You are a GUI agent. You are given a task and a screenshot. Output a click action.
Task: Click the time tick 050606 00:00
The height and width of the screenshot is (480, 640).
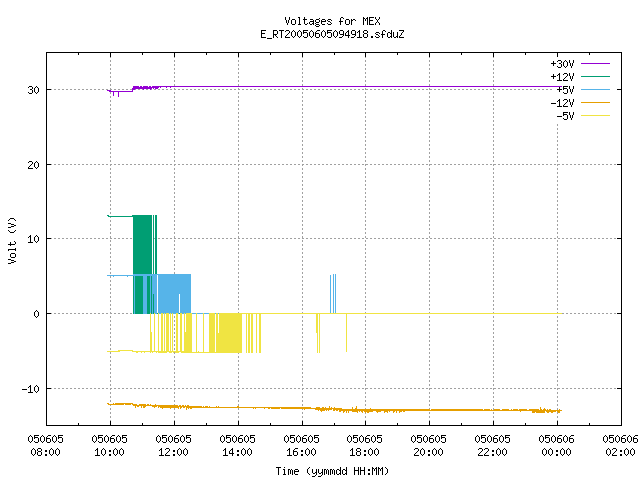click(557, 445)
